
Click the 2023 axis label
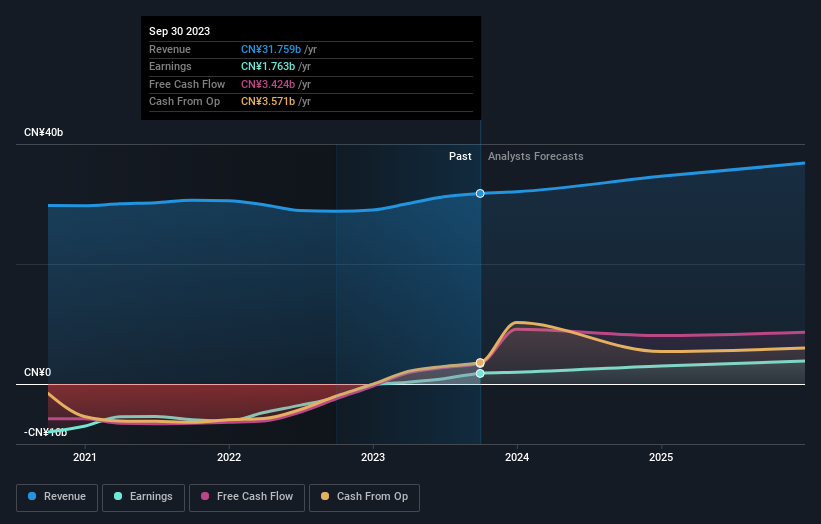click(373, 458)
